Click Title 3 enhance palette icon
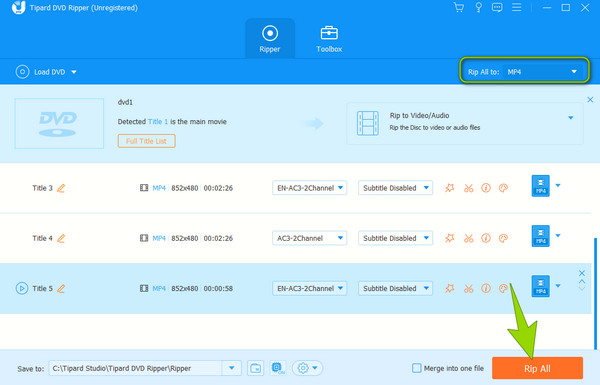This screenshot has height=385, width=600. [x=504, y=188]
